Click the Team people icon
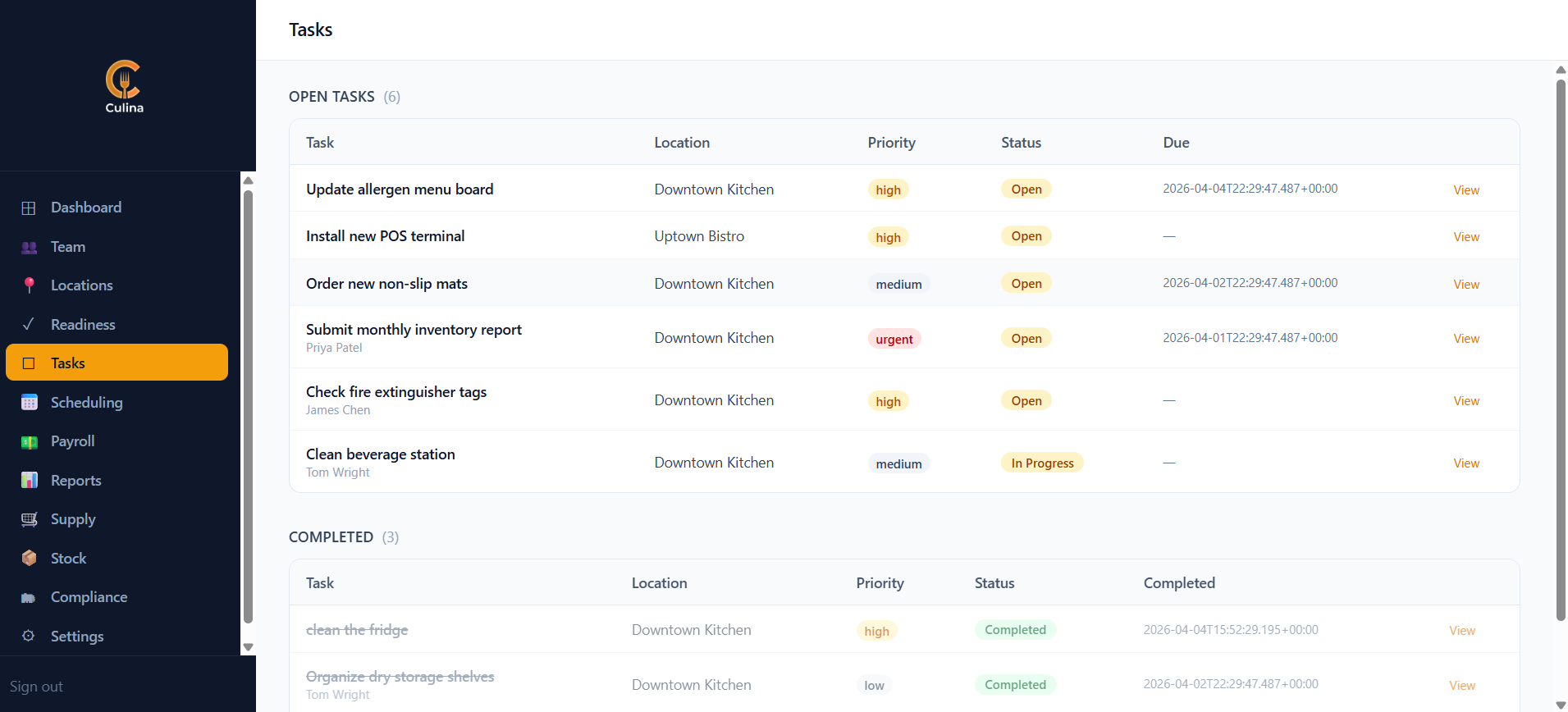 (29, 247)
